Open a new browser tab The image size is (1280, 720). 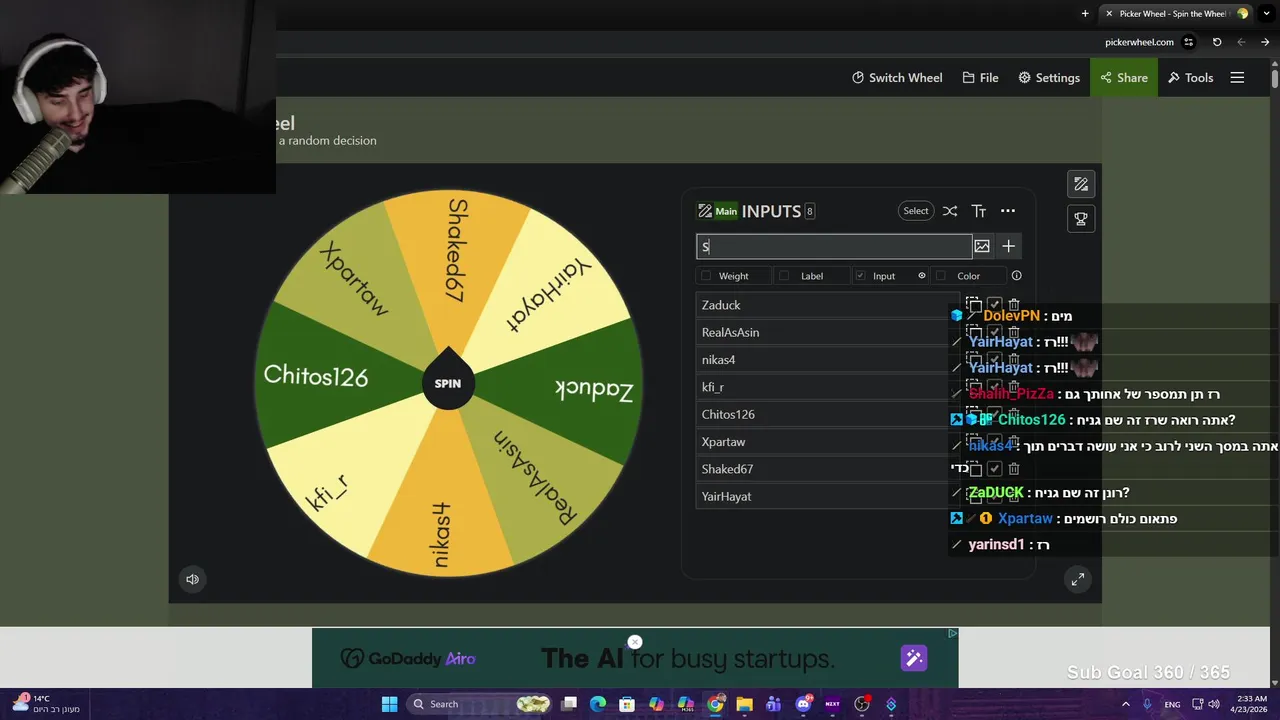(1085, 13)
